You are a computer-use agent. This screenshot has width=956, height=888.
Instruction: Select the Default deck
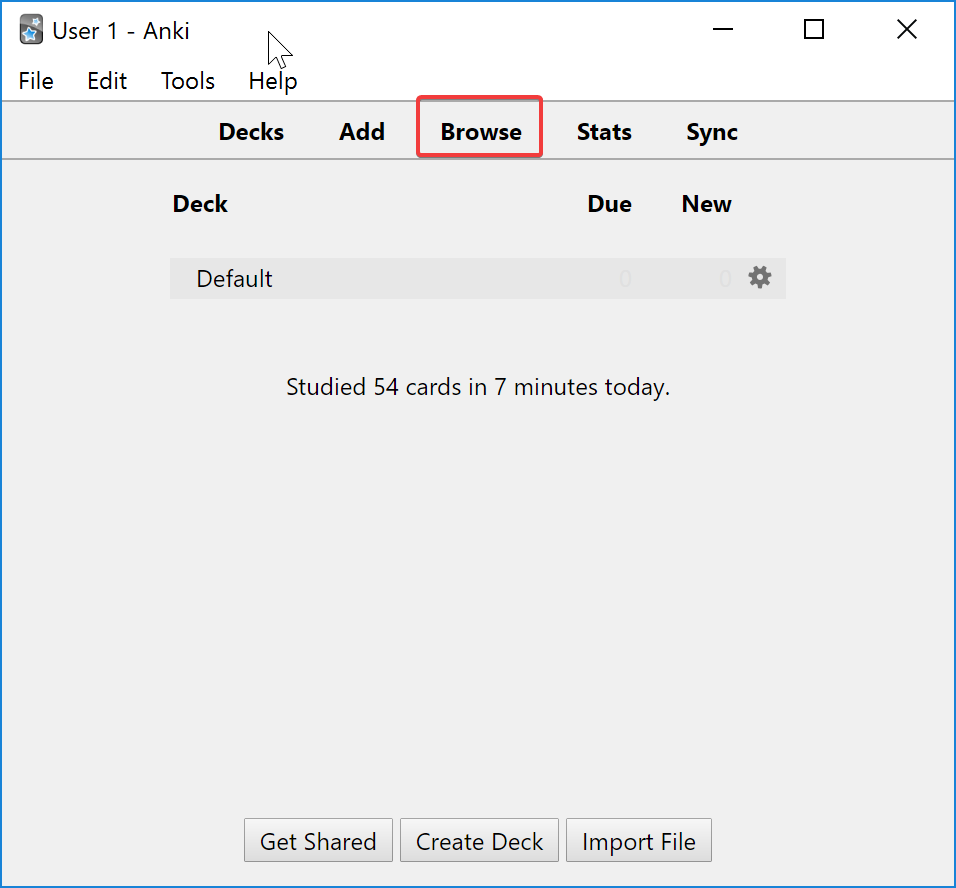pos(234,279)
